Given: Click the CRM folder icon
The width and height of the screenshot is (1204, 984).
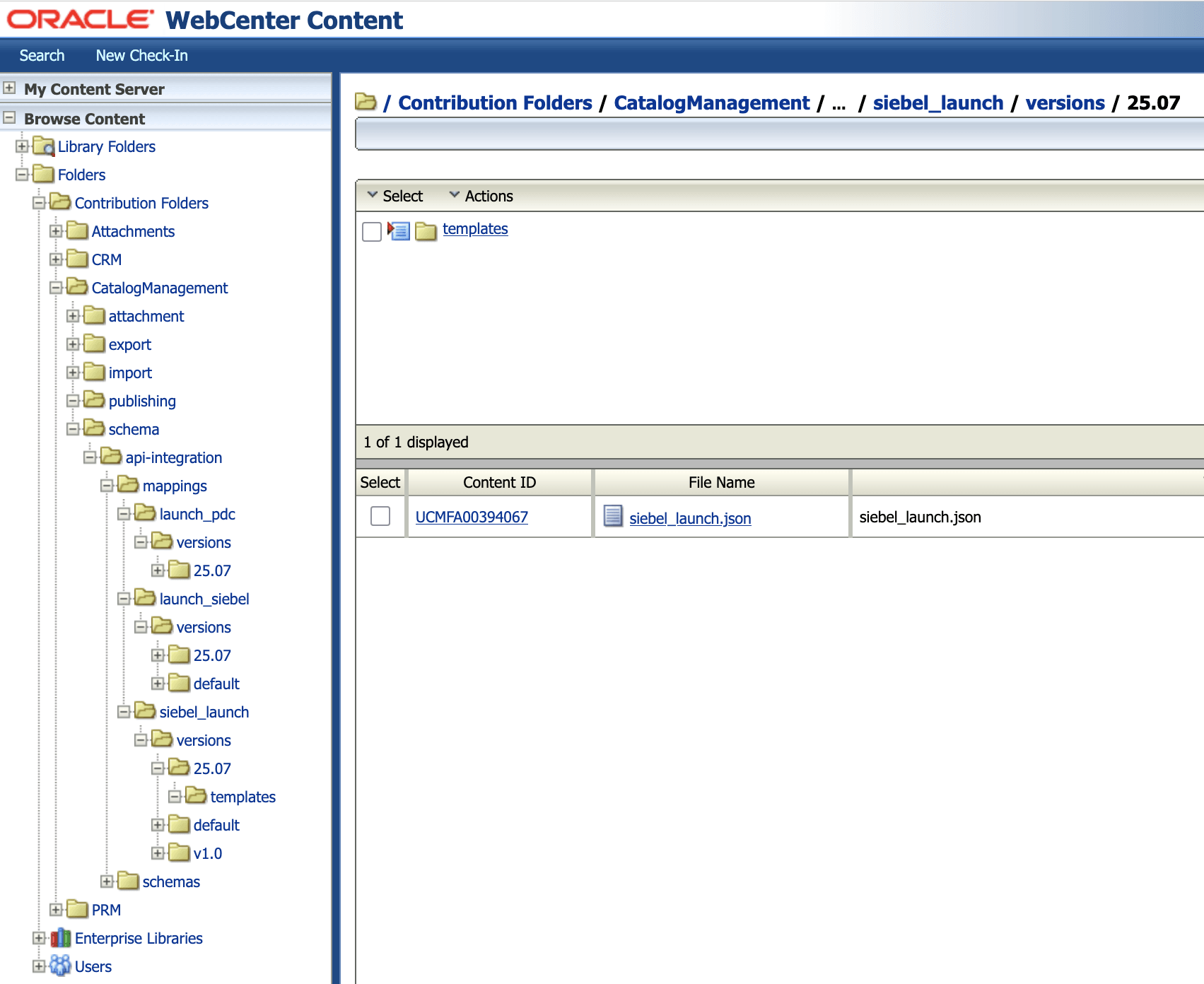Looking at the screenshot, I should tap(77, 259).
